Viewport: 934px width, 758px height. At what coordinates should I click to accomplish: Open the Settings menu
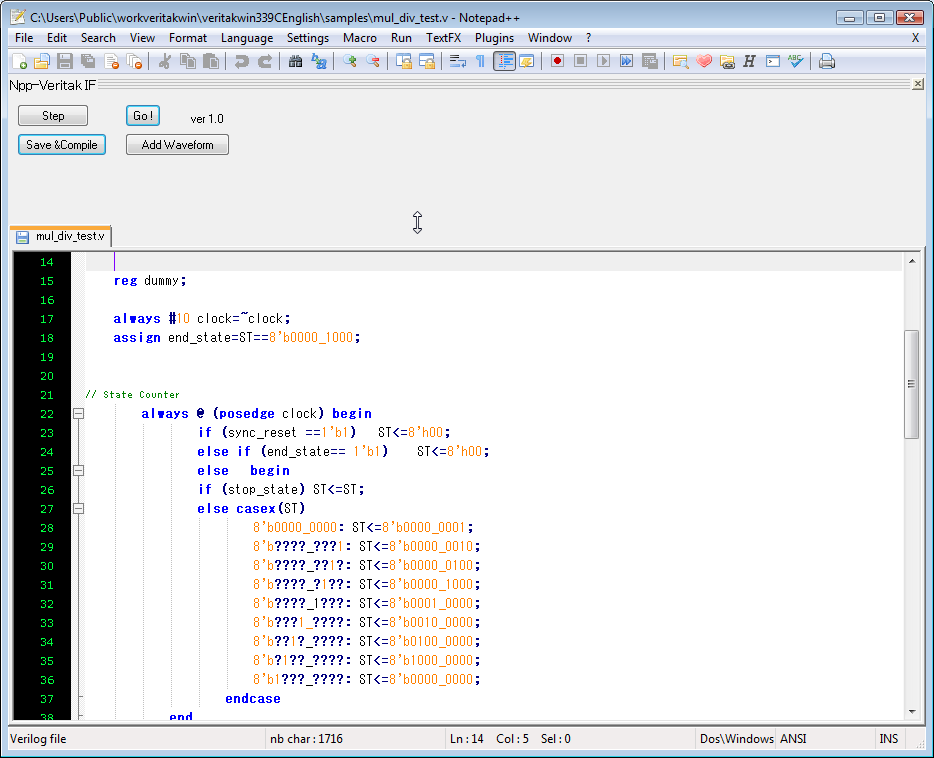click(308, 38)
